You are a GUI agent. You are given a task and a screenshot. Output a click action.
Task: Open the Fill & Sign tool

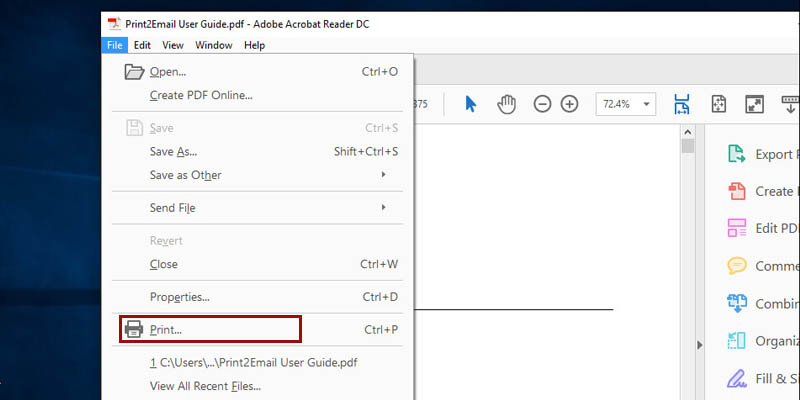[x=761, y=379]
